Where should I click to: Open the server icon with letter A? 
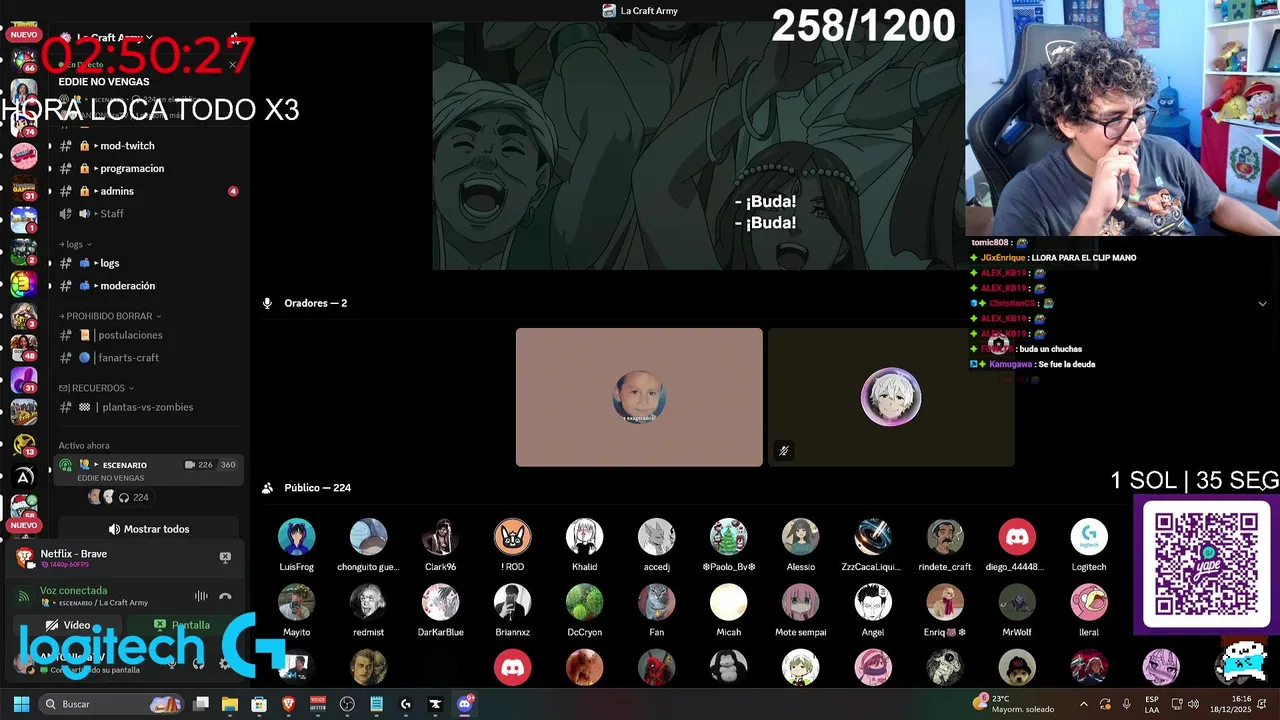click(x=24, y=477)
